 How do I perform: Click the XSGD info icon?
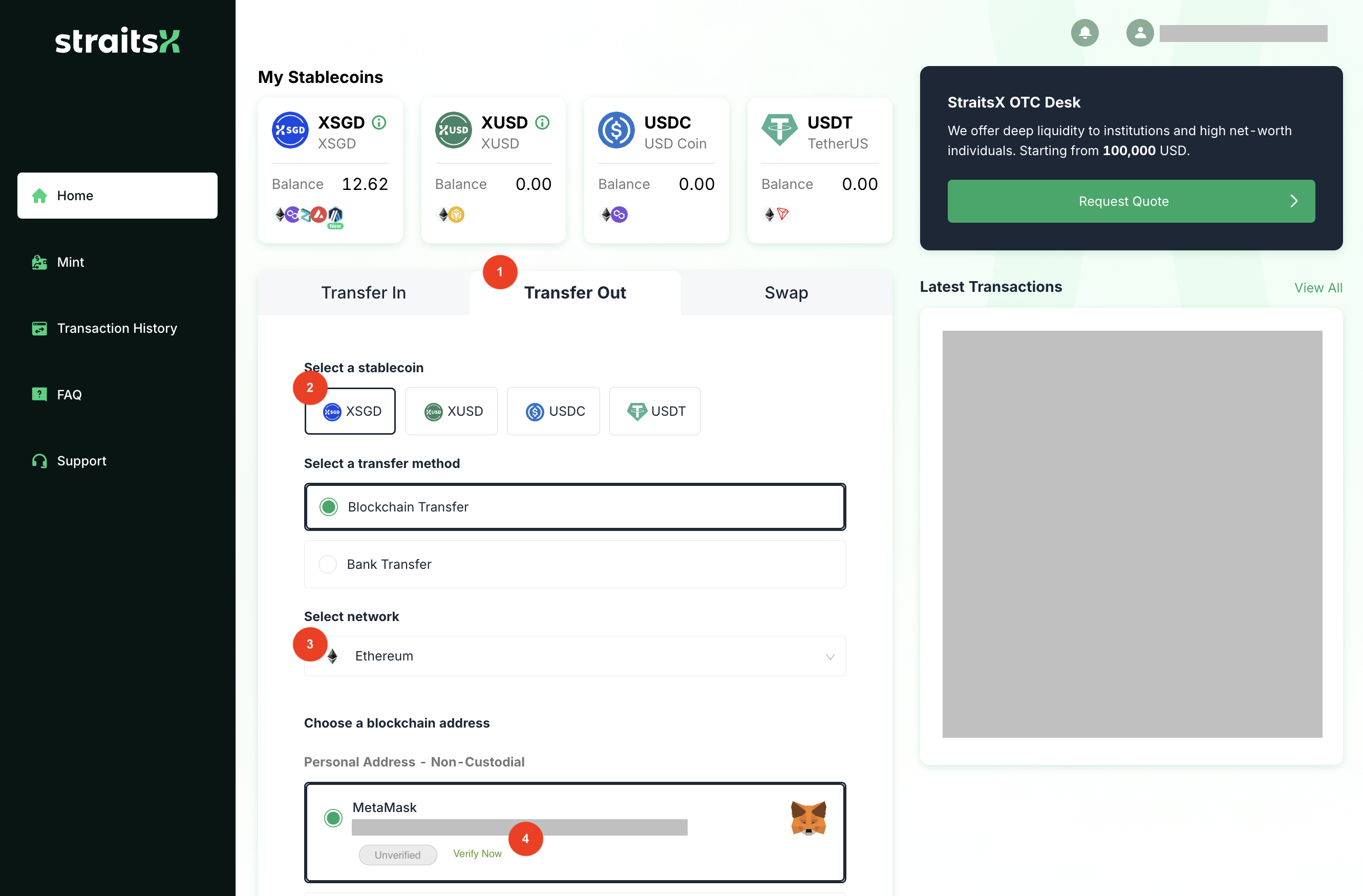(379, 122)
